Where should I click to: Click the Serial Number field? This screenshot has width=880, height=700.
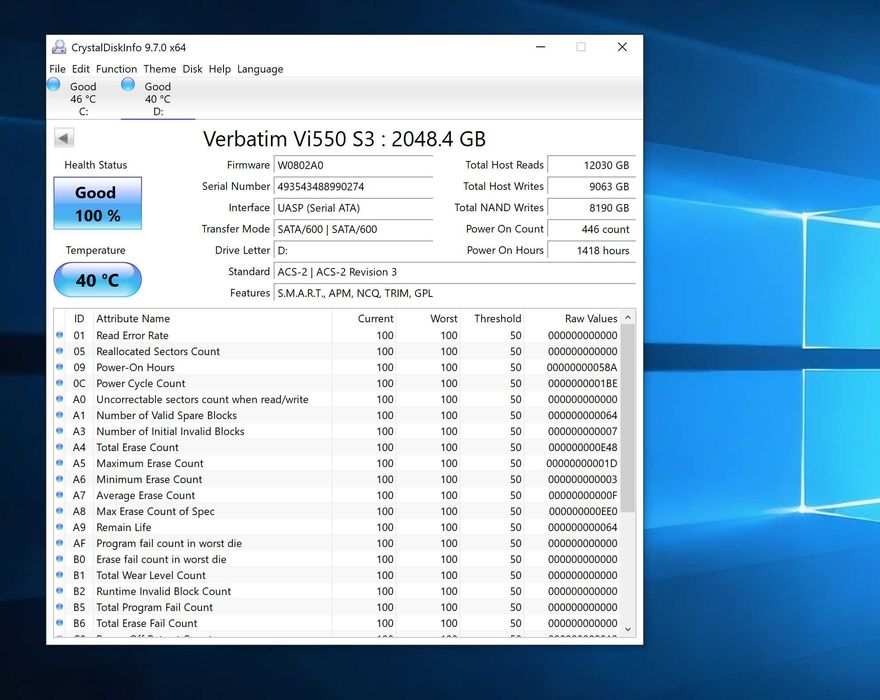pyautogui.click(x=354, y=186)
